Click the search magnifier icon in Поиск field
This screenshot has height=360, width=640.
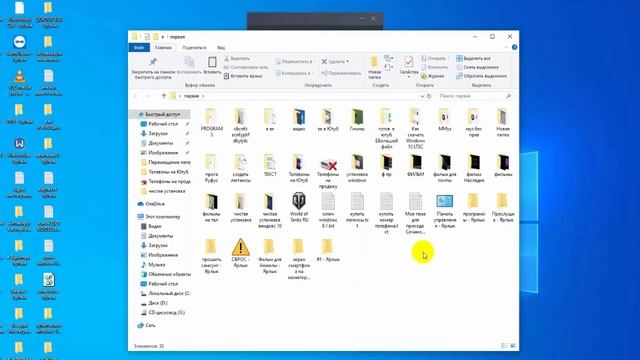pos(509,96)
